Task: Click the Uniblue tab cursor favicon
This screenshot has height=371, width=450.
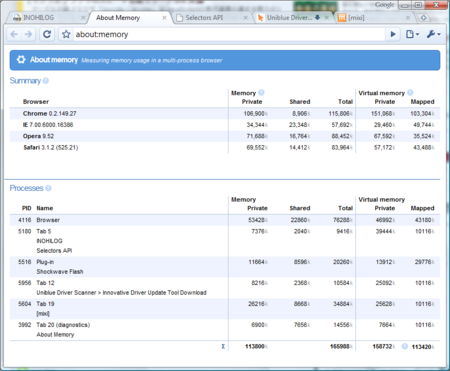Action: (x=260, y=18)
